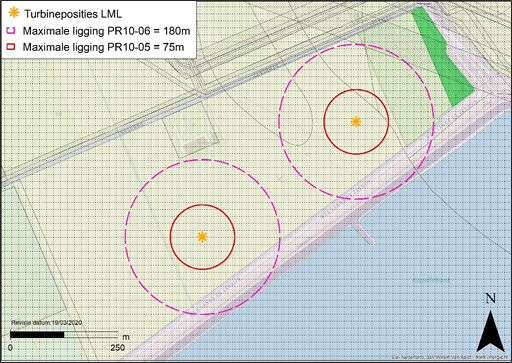This screenshot has width=512, height=363.
Task: Click the magenta PR10-06 legend symbol
Action: coord(11,31)
